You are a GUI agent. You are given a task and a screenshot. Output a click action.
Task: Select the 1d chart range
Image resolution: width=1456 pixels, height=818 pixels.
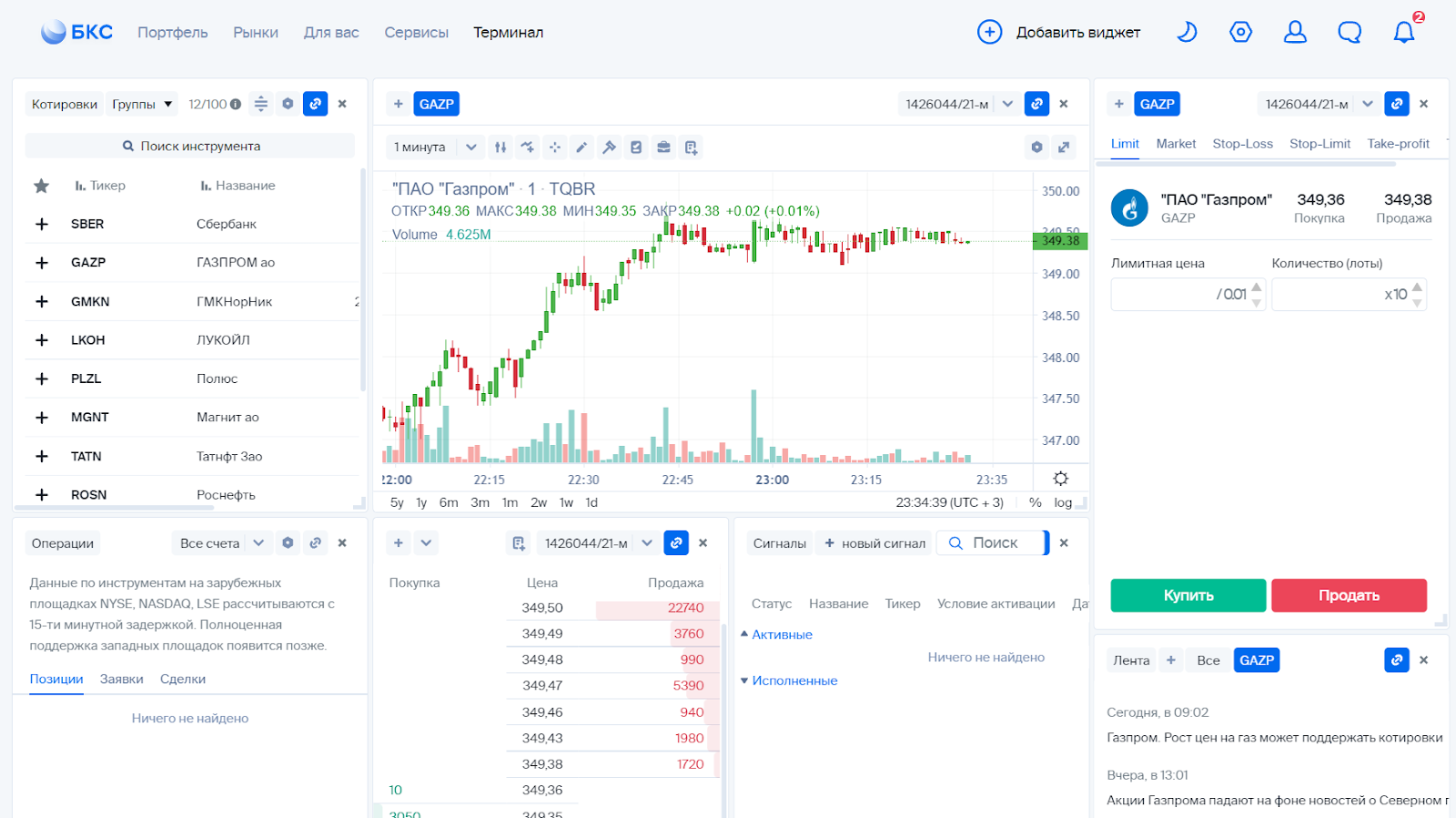(591, 502)
